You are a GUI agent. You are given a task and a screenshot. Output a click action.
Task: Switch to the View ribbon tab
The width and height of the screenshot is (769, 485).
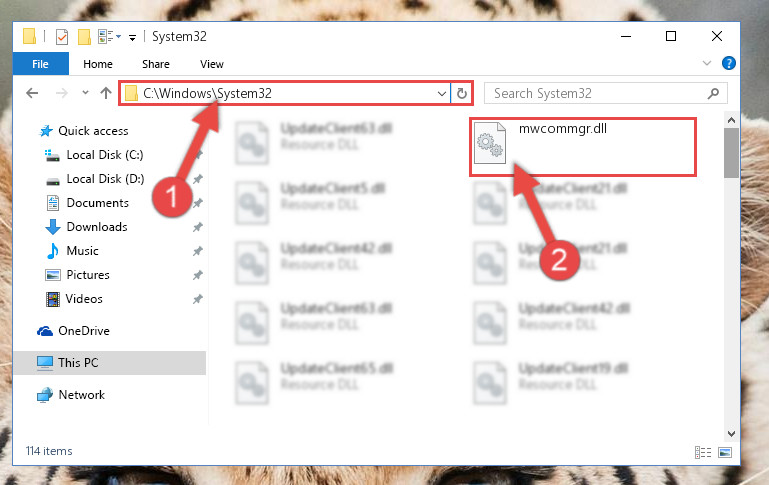212,64
